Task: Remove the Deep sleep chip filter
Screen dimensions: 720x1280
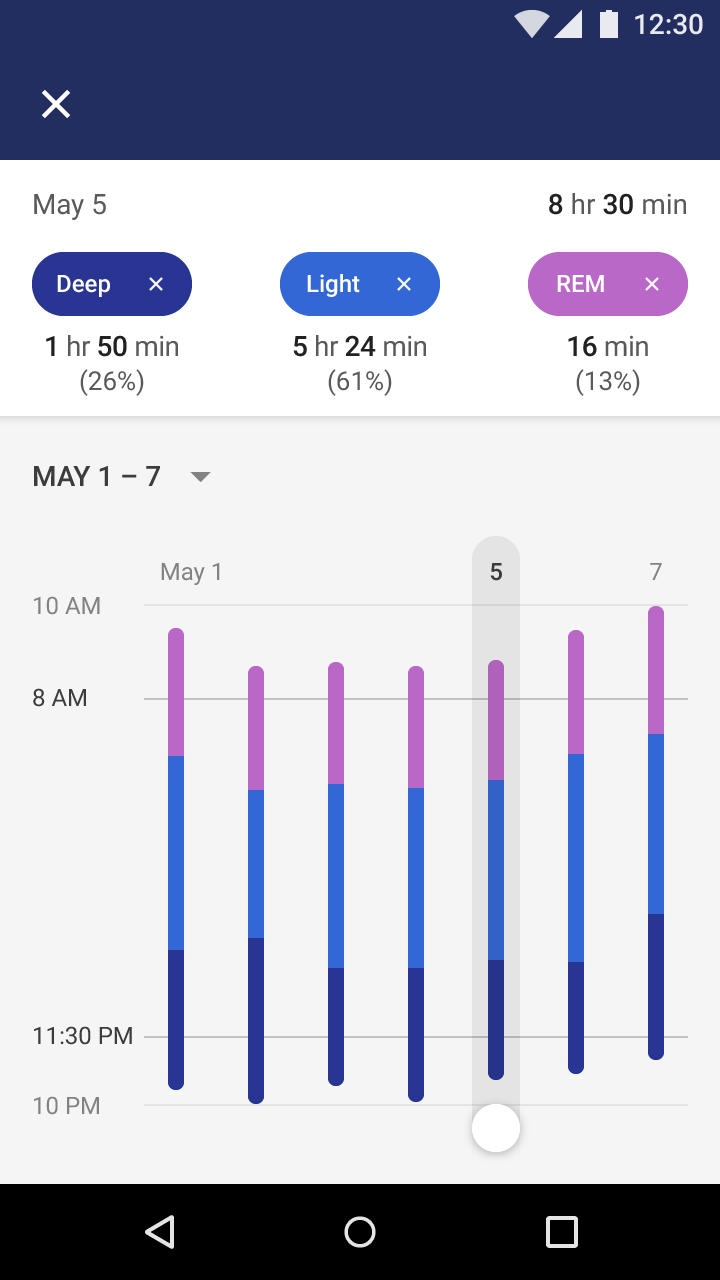Action: click(156, 285)
